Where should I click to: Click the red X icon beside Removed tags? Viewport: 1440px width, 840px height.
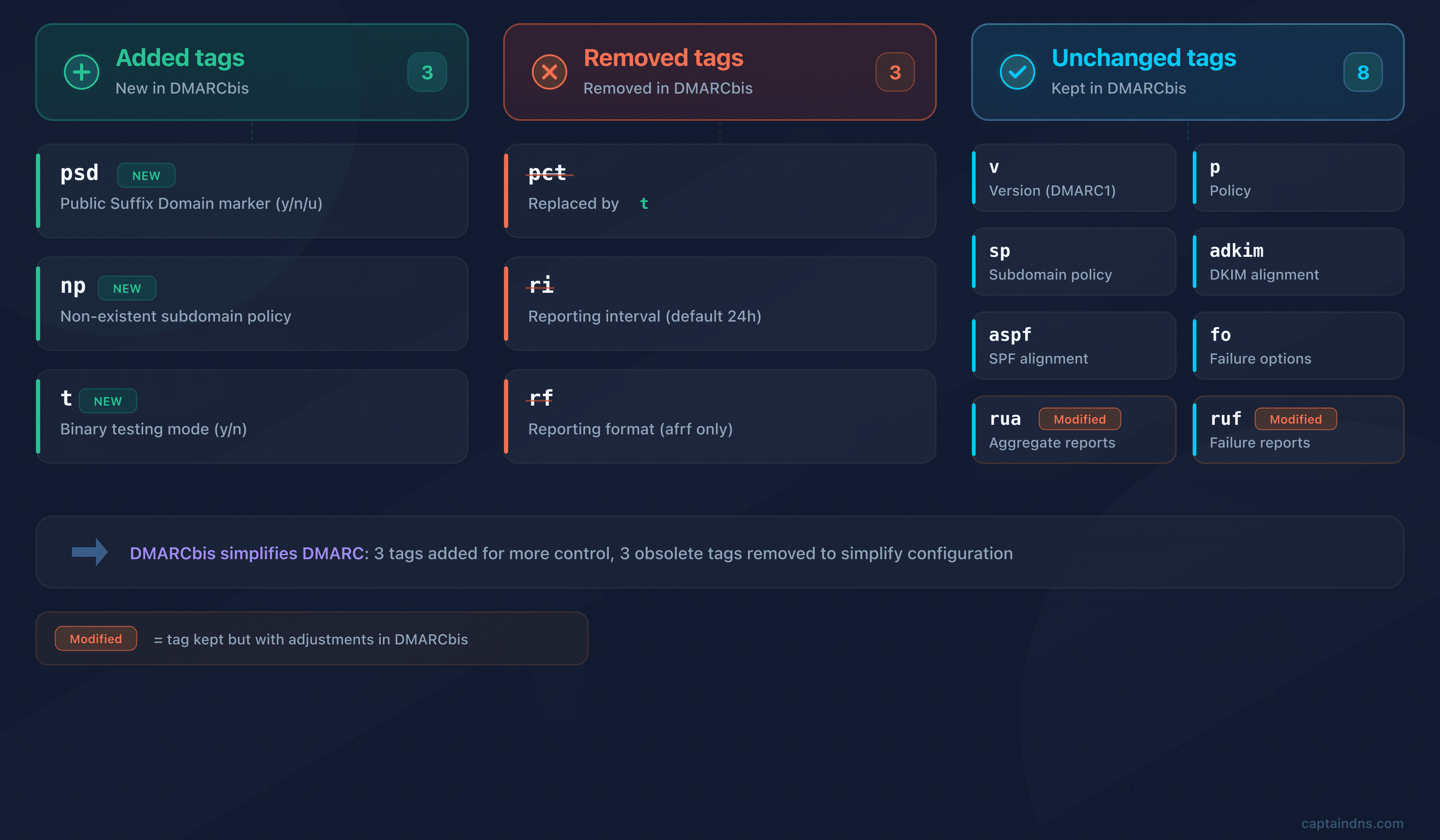(x=549, y=72)
